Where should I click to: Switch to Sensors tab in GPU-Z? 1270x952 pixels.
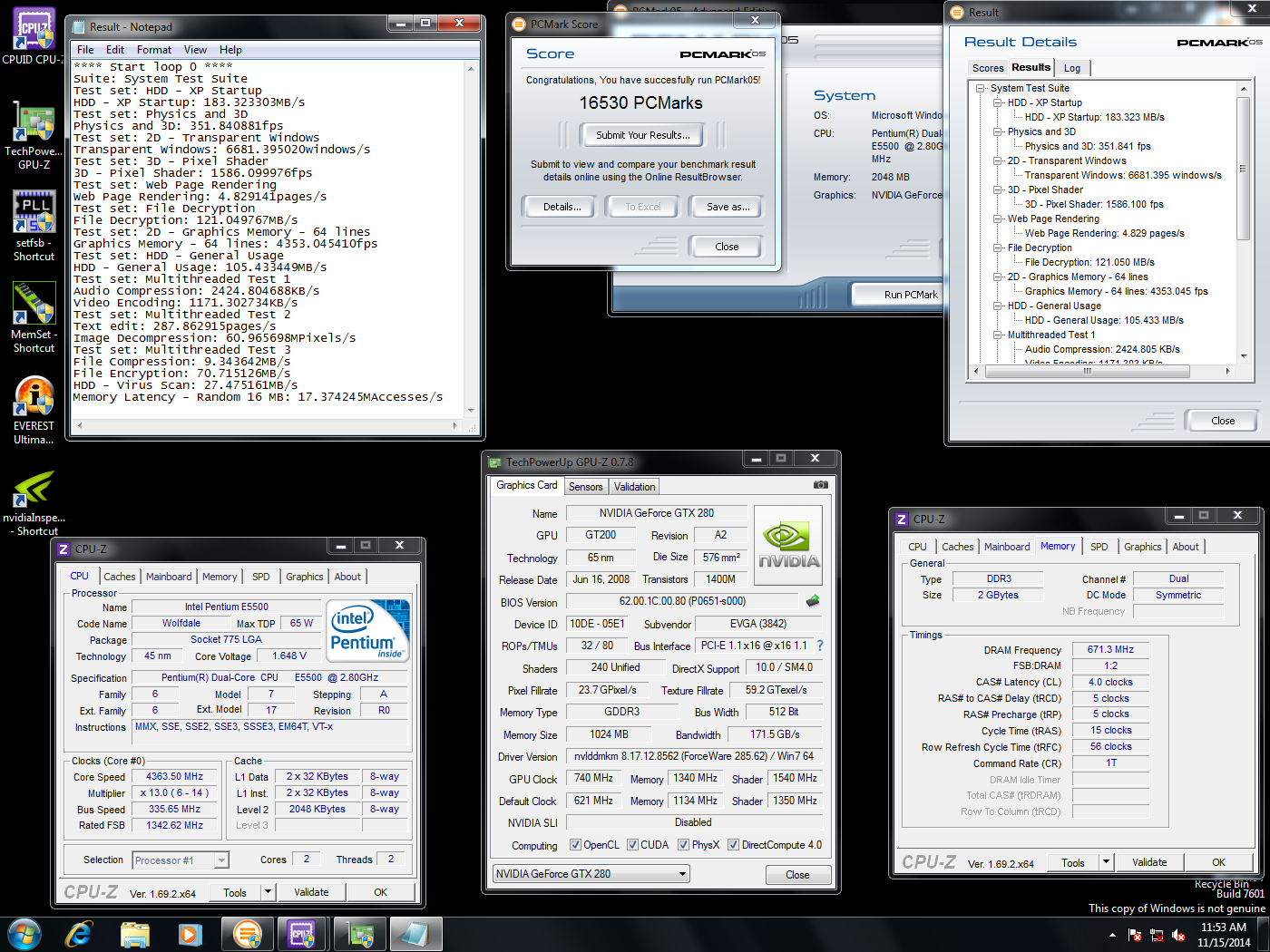pyautogui.click(x=585, y=487)
